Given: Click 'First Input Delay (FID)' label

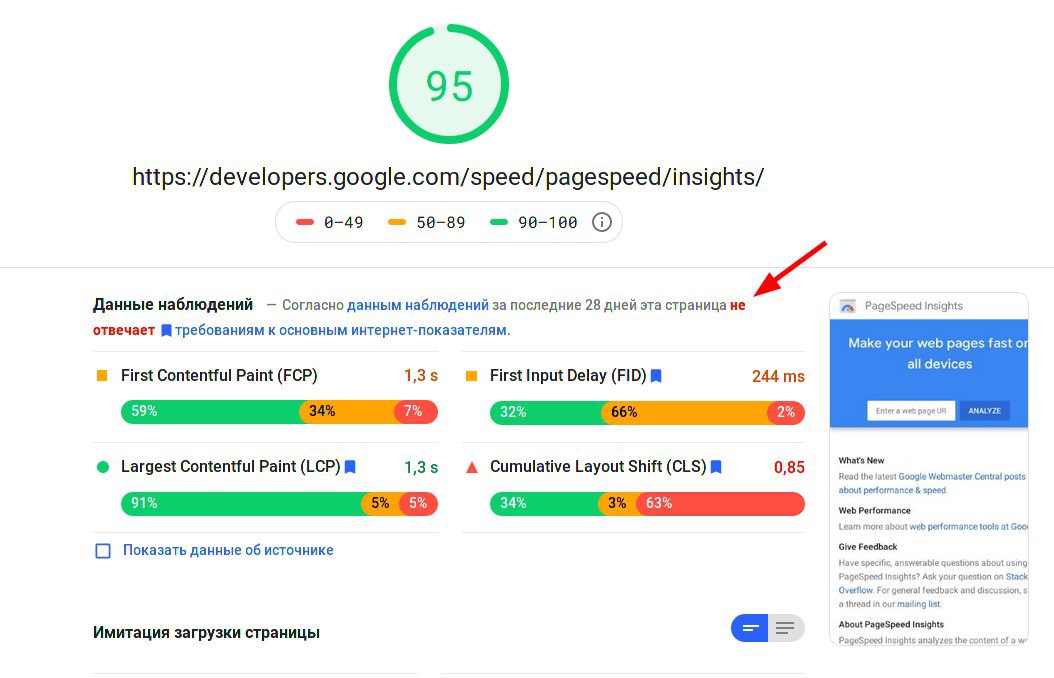Looking at the screenshot, I should click(x=568, y=376).
